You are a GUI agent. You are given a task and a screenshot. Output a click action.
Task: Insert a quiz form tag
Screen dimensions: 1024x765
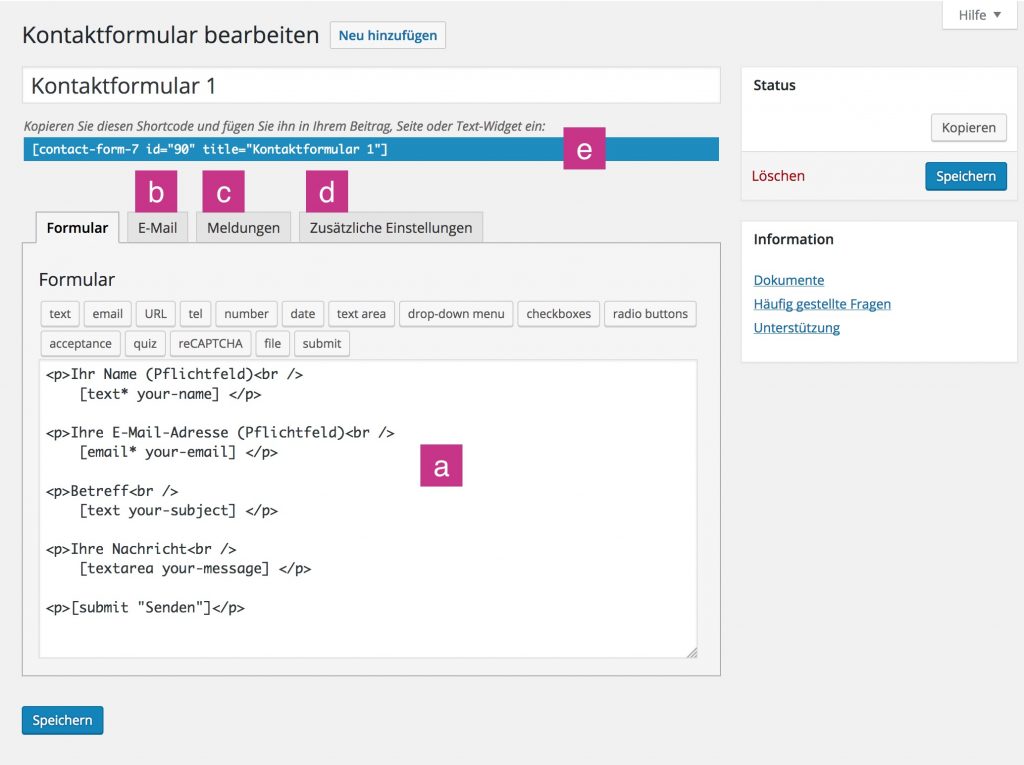[145, 343]
